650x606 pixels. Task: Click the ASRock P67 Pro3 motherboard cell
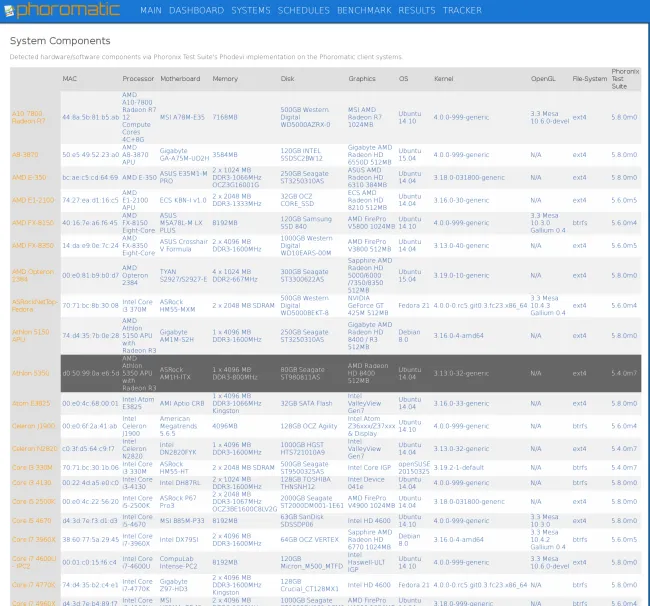click(x=178, y=502)
